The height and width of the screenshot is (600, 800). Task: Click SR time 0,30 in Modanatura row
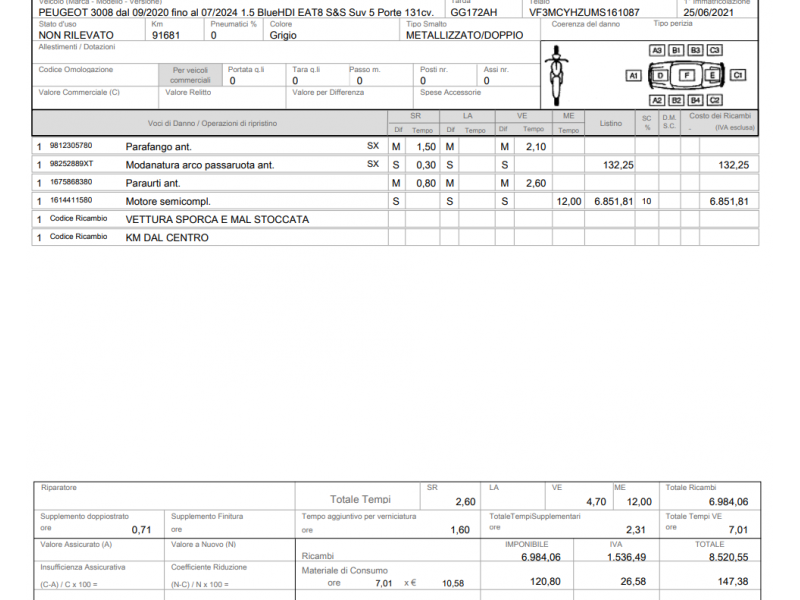coord(426,165)
